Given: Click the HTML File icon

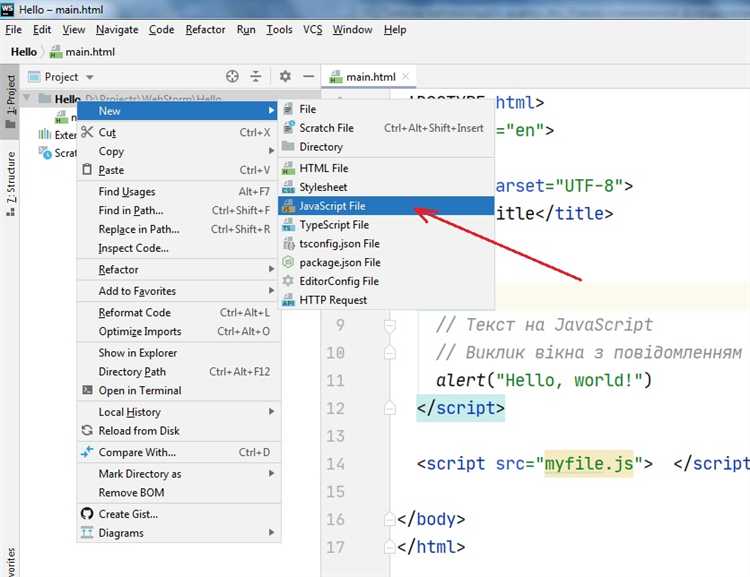Looking at the screenshot, I should point(288,168).
